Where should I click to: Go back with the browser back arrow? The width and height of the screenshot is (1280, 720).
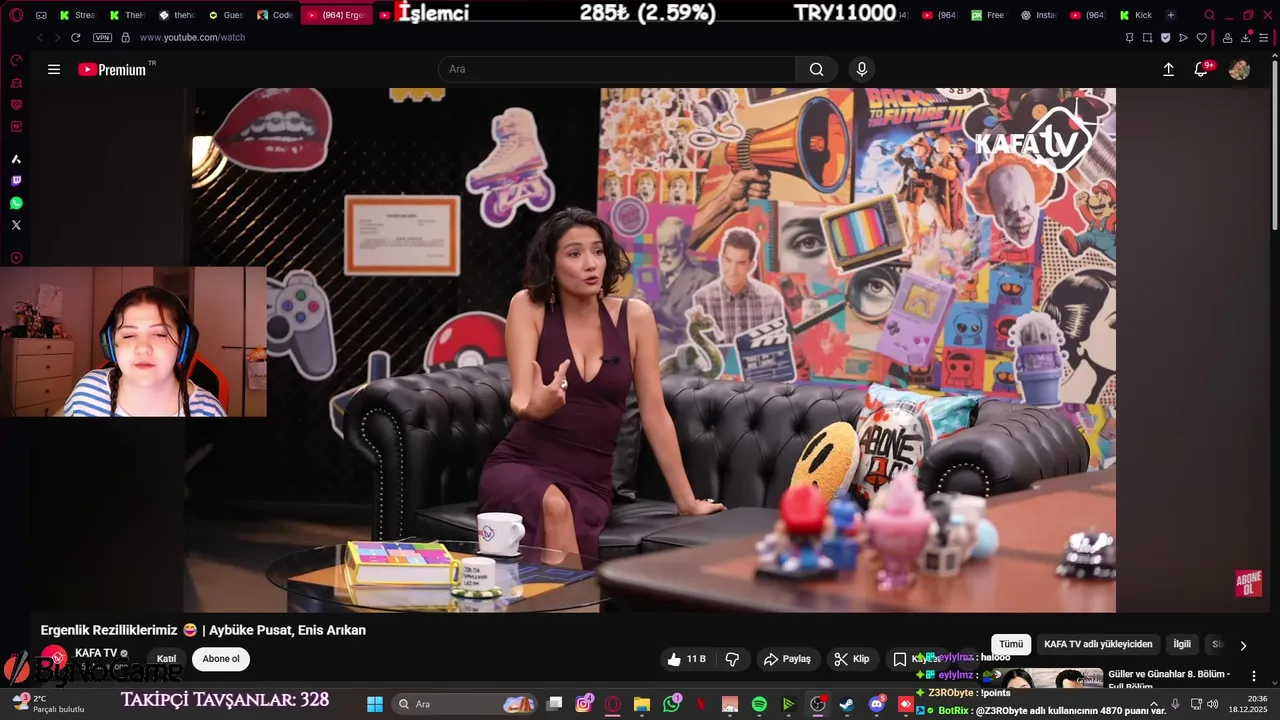point(40,37)
